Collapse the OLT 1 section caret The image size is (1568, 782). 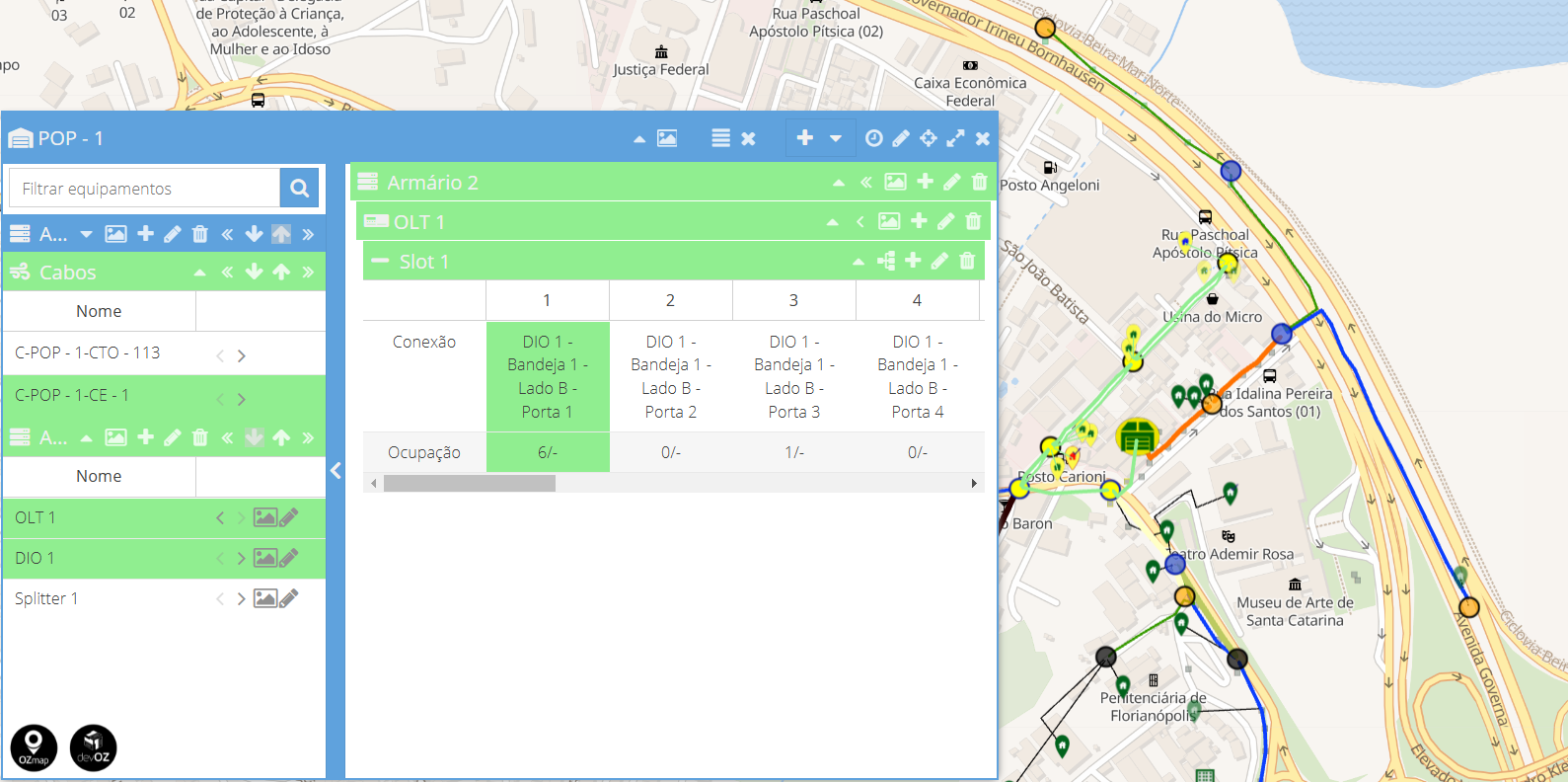tap(833, 222)
